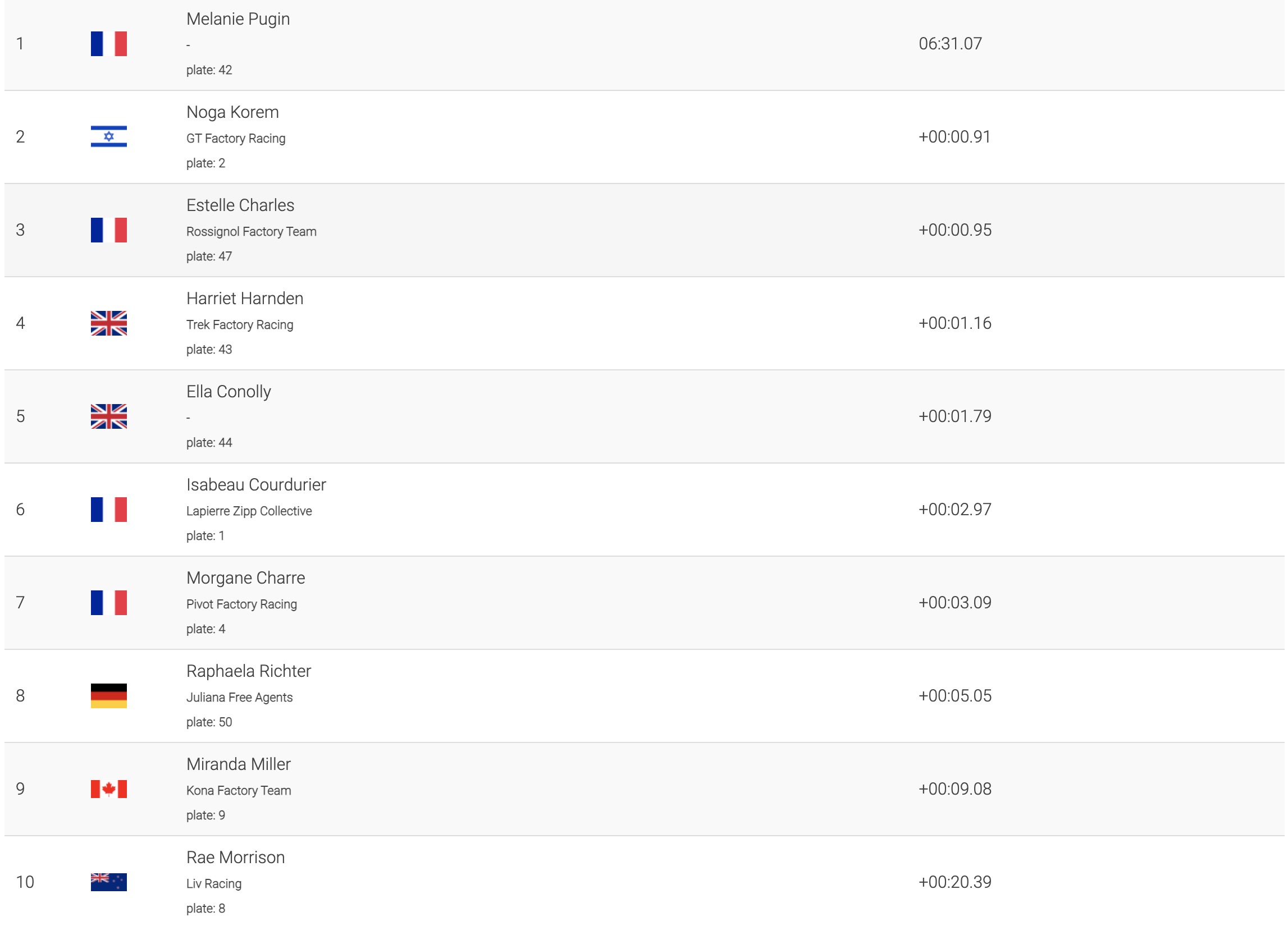Open rider Melanie Pugin's name
This screenshot has width=1288, height=926.
[x=238, y=19]
